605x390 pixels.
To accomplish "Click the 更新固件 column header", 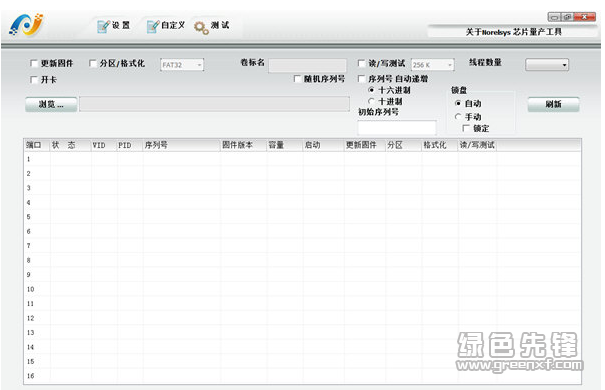I will pyautogui.click(x=365, y=145).
